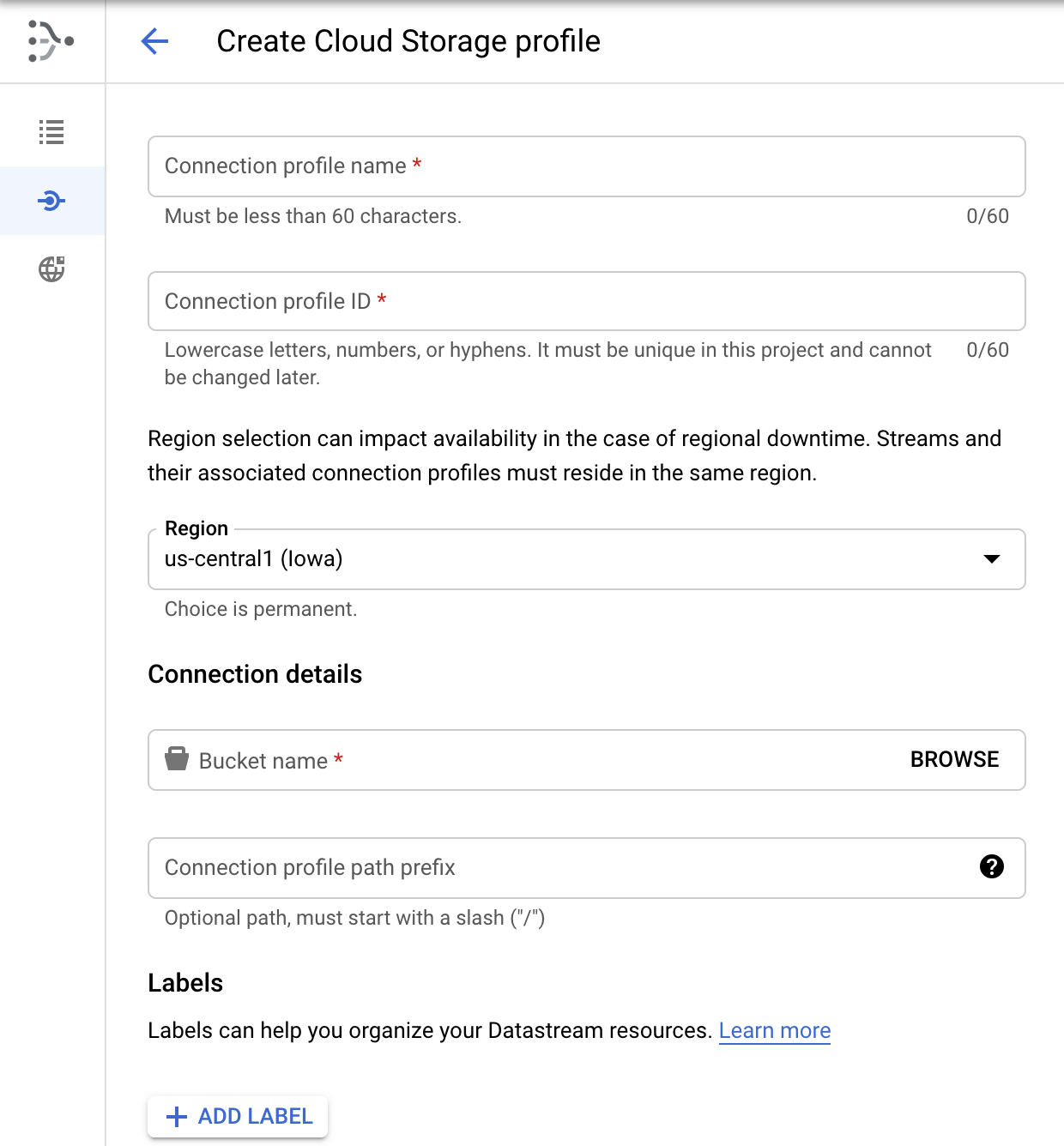Click the plus icon on ADD LABEL

pos(176,1117)
